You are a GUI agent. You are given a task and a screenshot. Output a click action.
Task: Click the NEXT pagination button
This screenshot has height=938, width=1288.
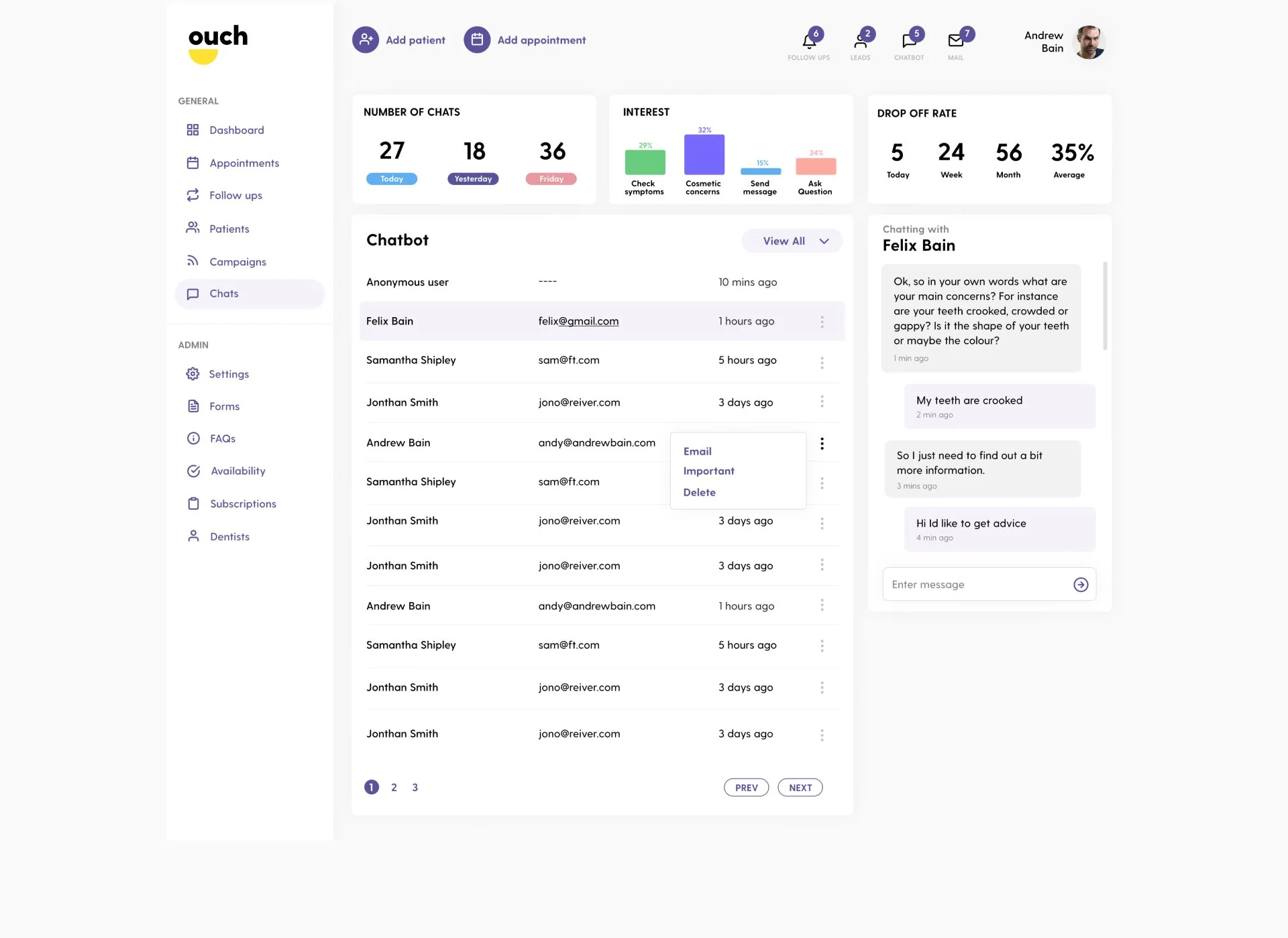point(800,788)
